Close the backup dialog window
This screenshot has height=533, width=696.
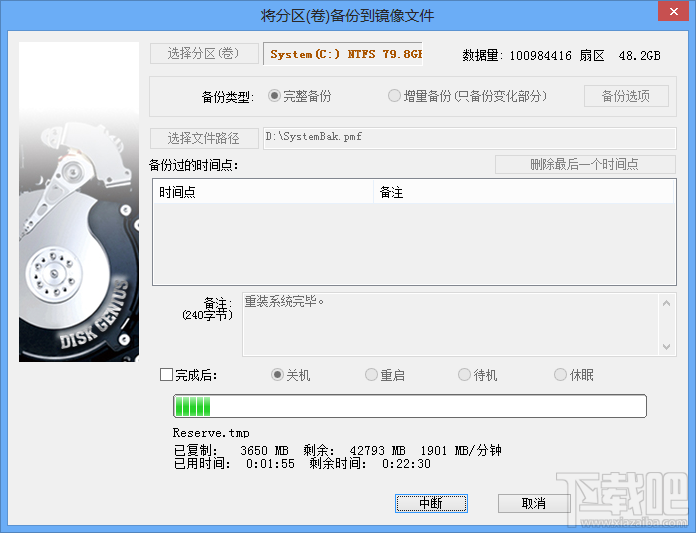click(x=673, y=12)
